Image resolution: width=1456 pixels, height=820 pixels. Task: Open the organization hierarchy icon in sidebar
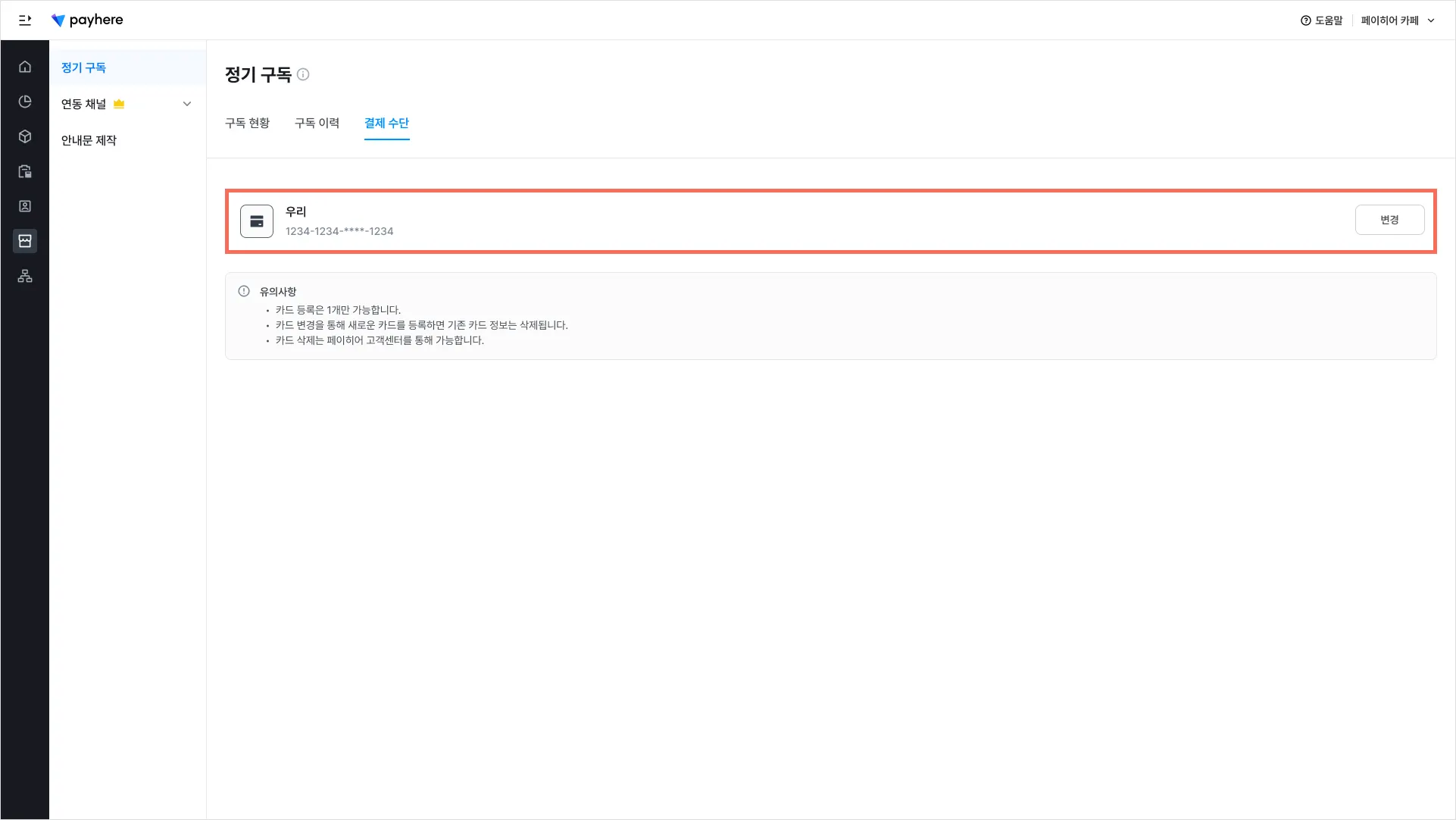coord(25,276)
